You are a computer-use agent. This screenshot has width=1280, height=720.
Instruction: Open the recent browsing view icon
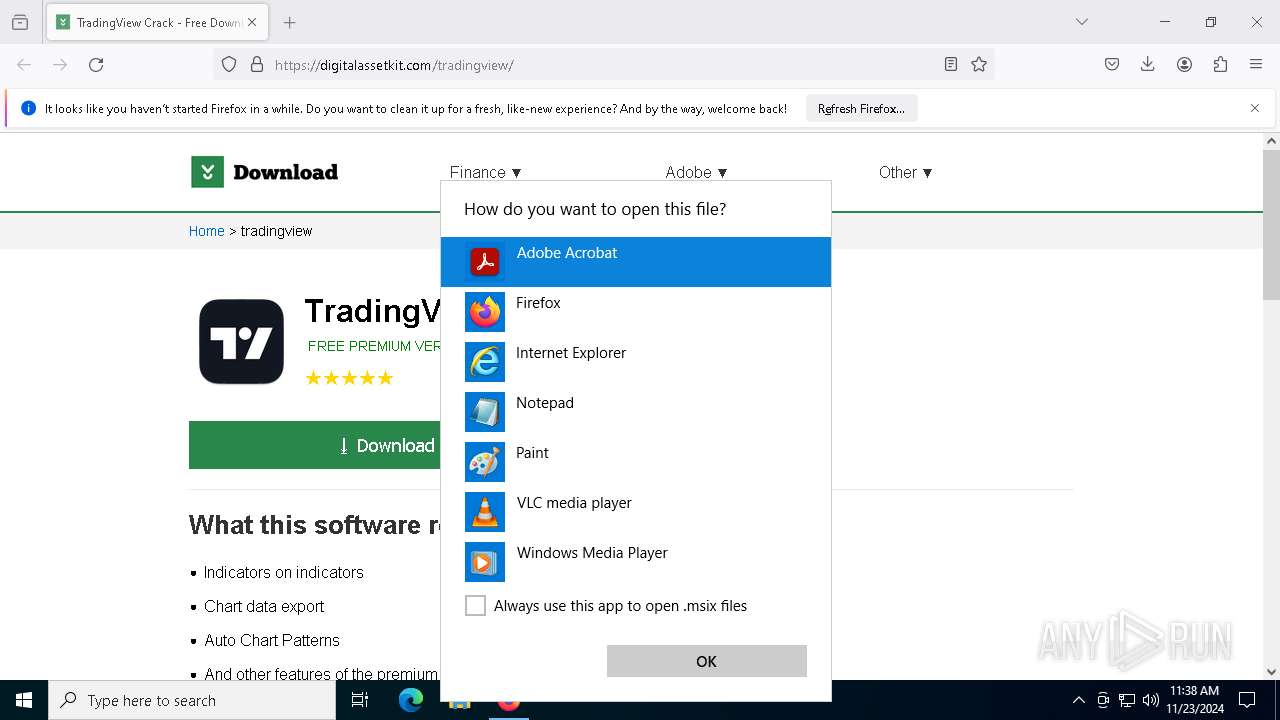point(20,22)
